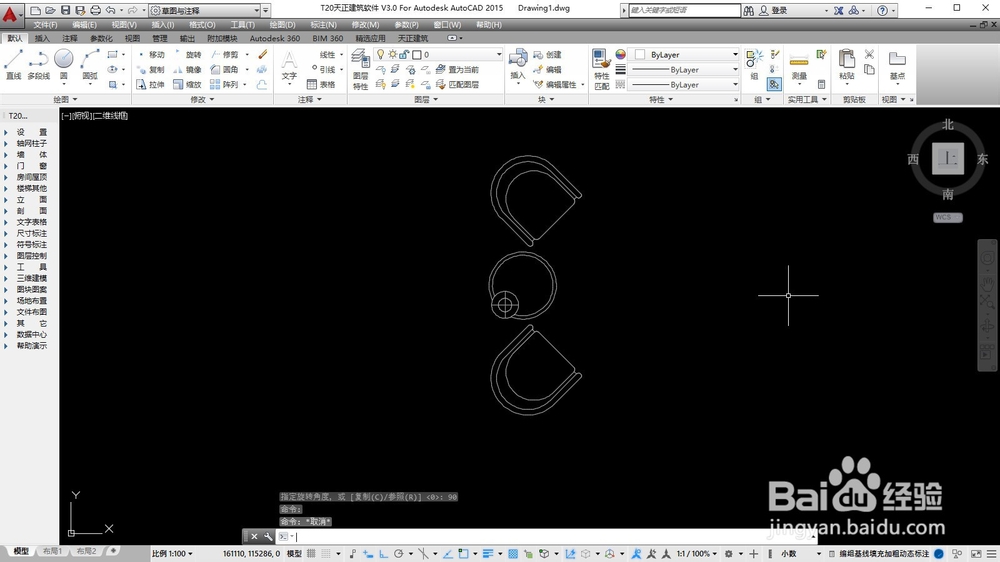Screen dimensions: 1000x562
Task: Toggle grid display in status bar
Action: pyautogui.click(x=326, y=554)
